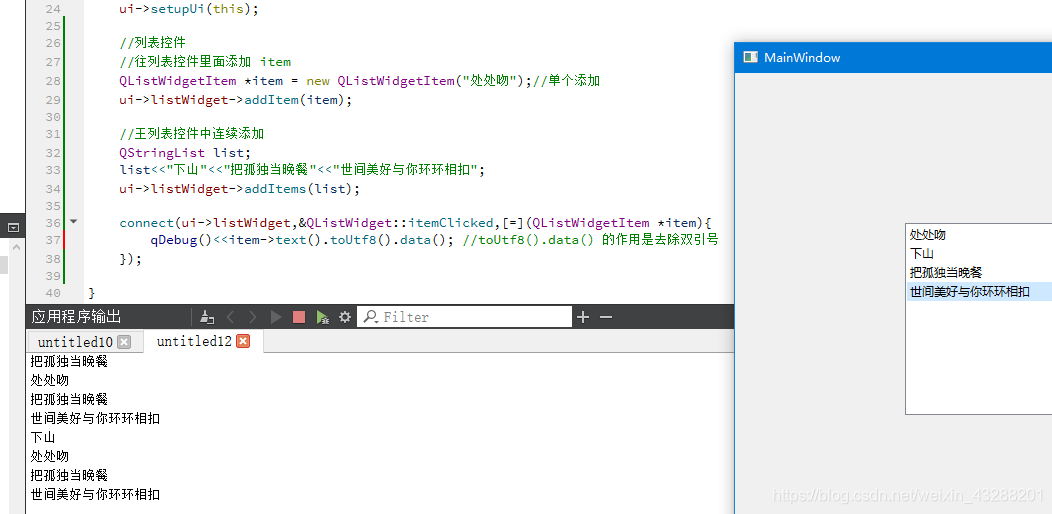Open the left sidebar dropdown arrow
Viewport: 1052px width, 514px height.
(x=13, y=228)
